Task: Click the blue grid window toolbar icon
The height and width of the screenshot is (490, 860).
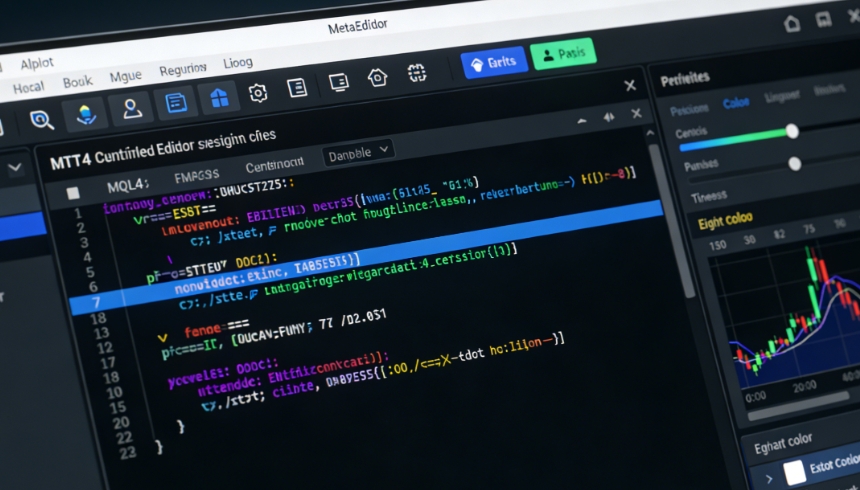Action: pos(217,98)
